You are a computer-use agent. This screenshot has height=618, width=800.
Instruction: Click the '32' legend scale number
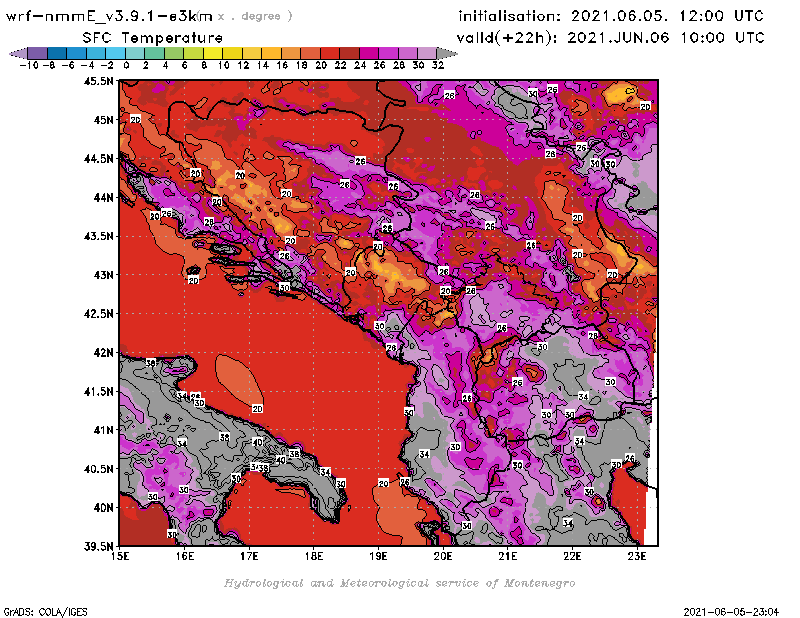click(438, 65)
